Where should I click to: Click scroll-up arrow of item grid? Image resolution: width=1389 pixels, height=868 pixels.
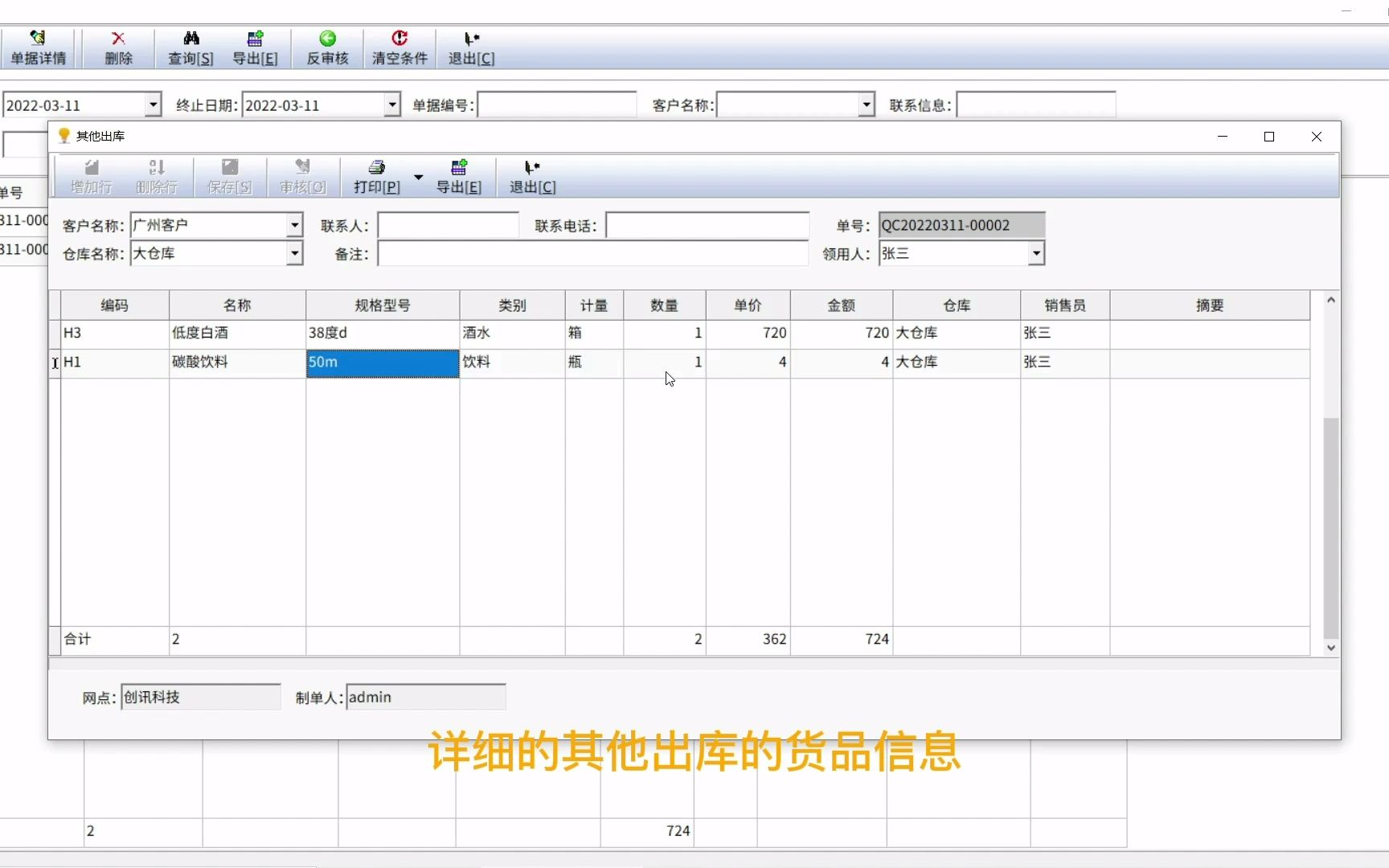[1331, 300]
